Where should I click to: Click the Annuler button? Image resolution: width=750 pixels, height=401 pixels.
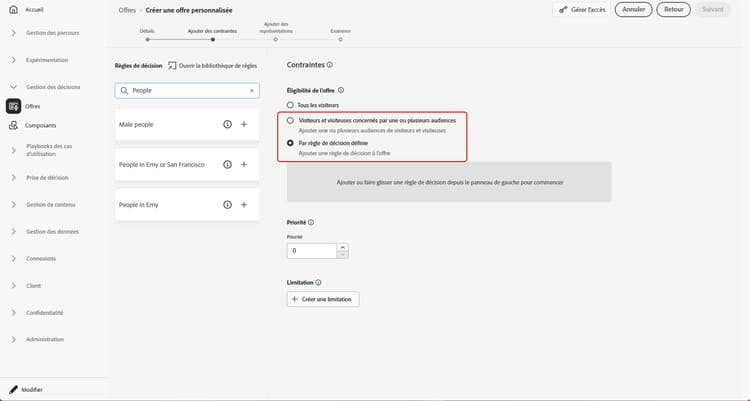(634, 10)
